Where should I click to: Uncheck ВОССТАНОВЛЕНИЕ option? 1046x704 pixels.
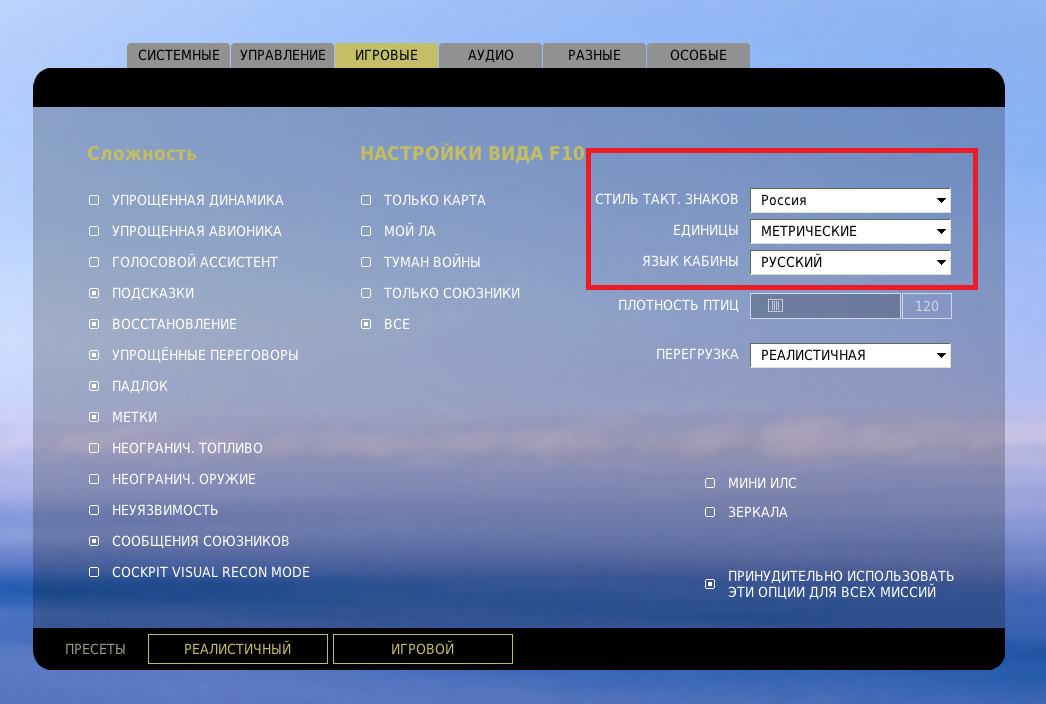click(94, 324)
